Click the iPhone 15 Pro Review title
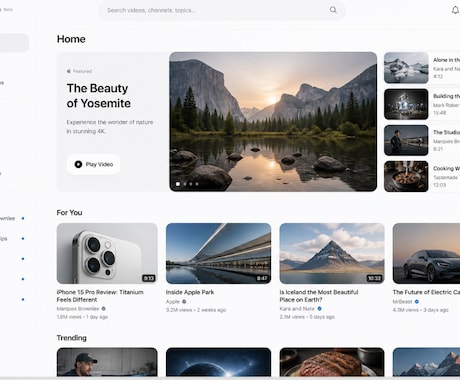Screen dimensions: 460x380 [100, 296]
